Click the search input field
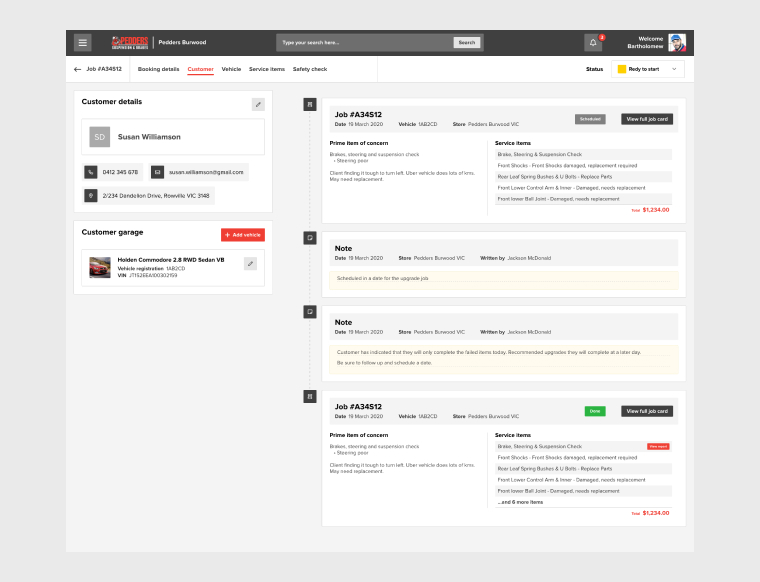Screen dimensions: 760x582 [x=365, y=43]
